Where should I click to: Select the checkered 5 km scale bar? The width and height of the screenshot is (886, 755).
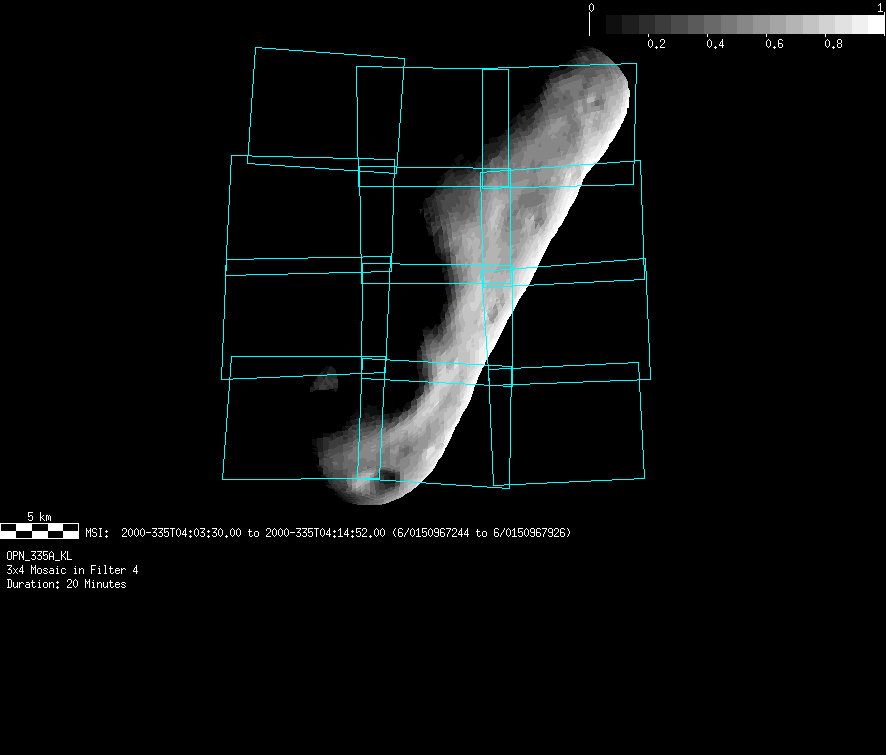39,530
